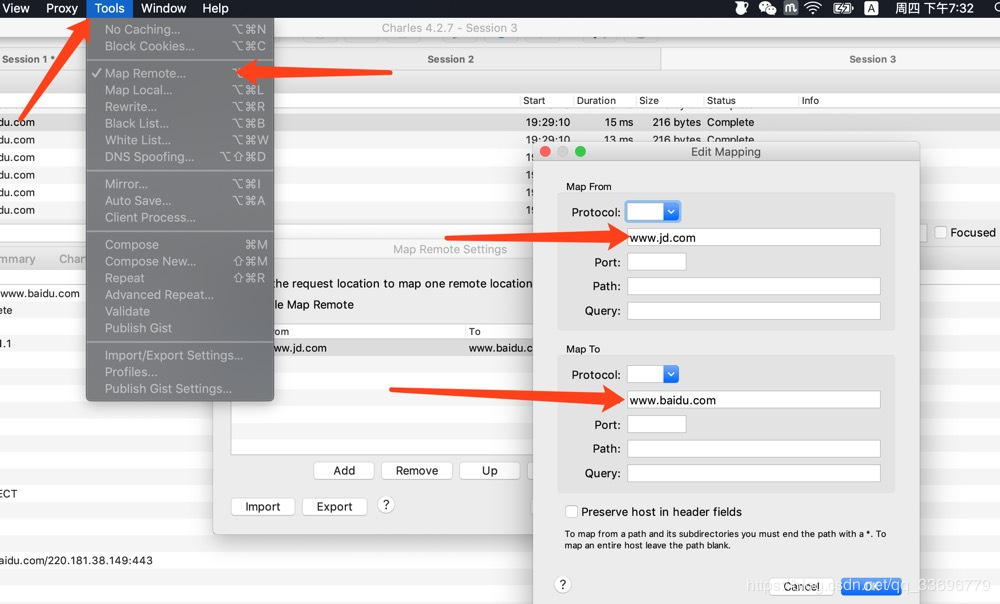This screenshot has width=1000, height=604.
Task: Select Mirror in Tools menu
Action: coord(180,184)
